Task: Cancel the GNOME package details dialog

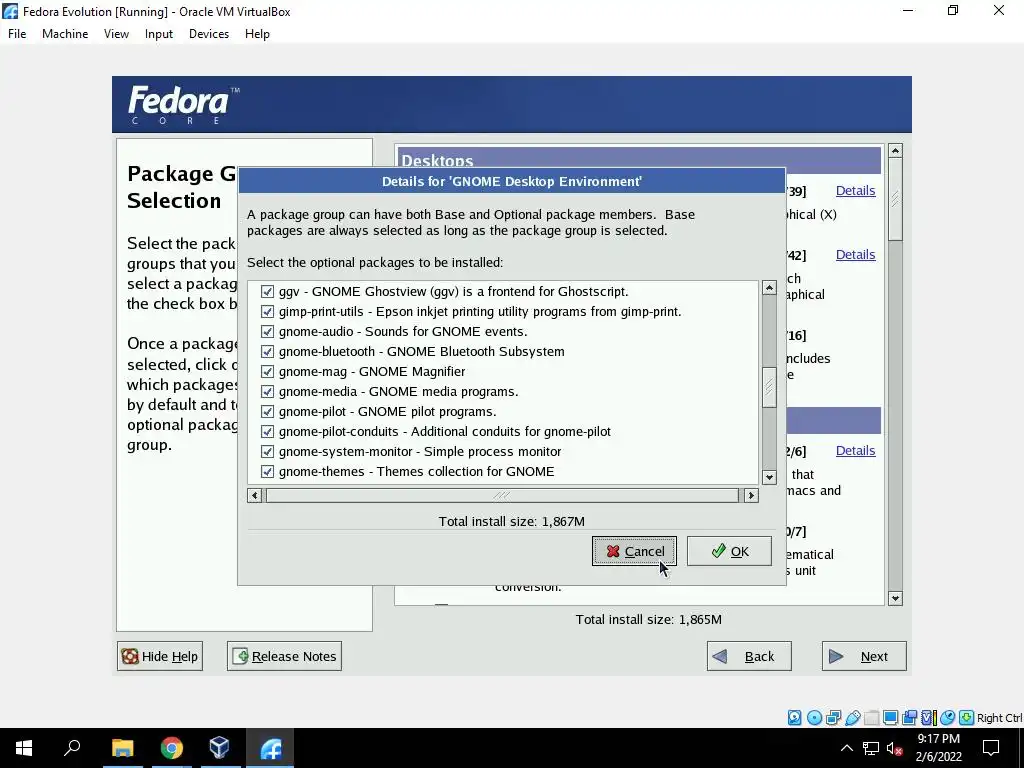Action: pyautogui.click(x=634, y=551)
